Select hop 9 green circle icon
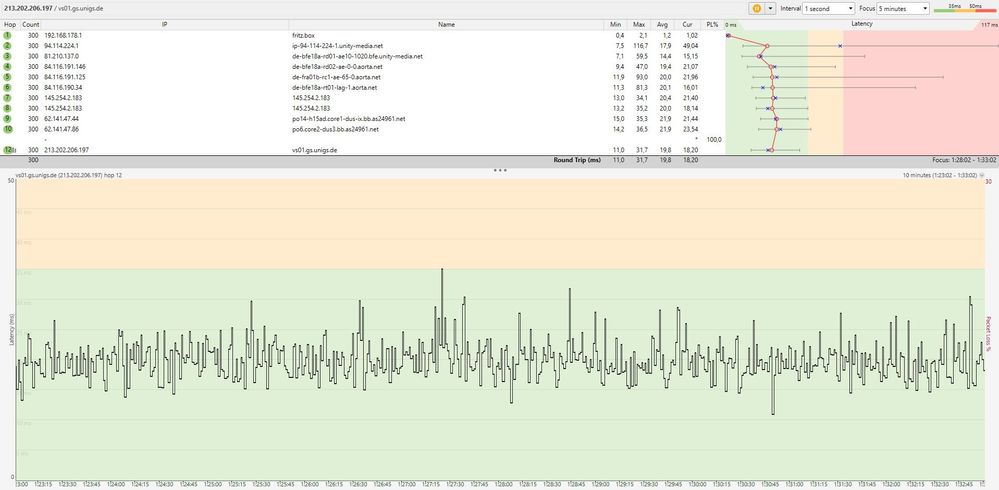The width and height of the screenshot is (999, 490). 6,119
